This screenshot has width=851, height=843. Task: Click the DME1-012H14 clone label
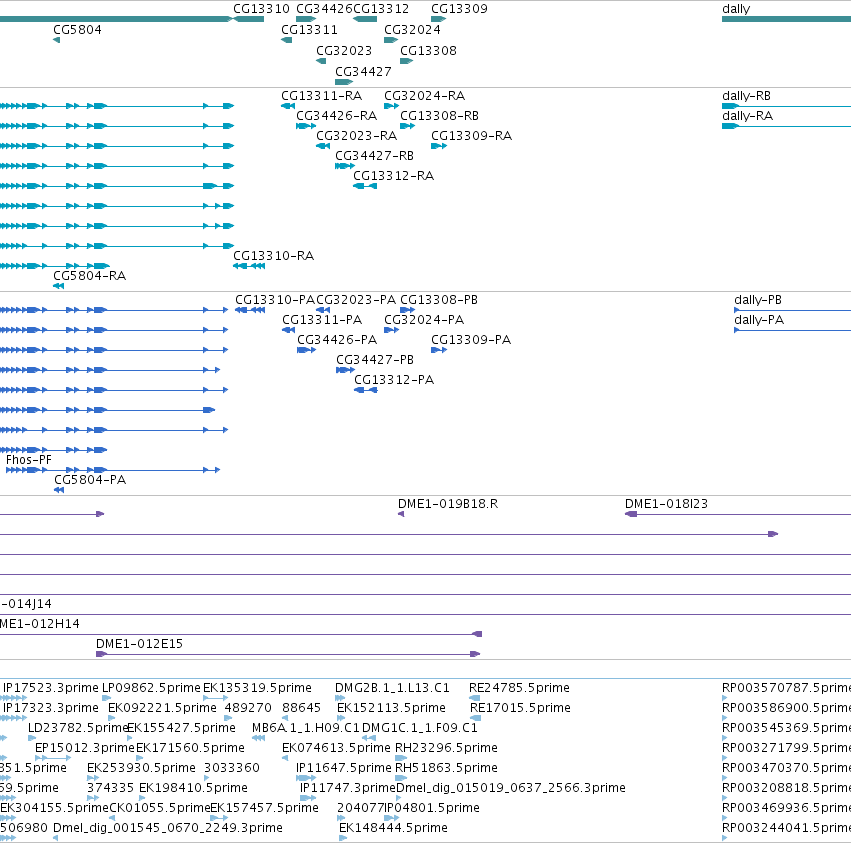[x=40, y=624]
